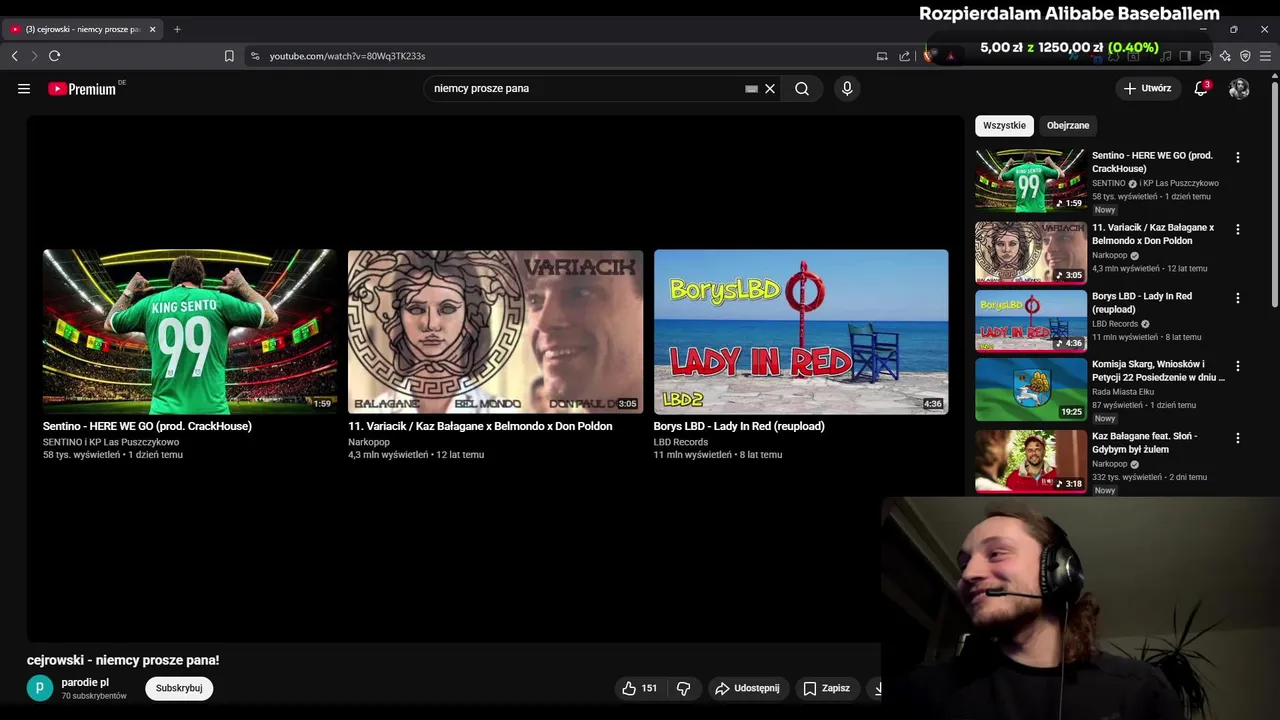The height and width of the screenshot is (720, 1280).
Task: Go to YouTube Premium home via logo
Action: point(82,89)
